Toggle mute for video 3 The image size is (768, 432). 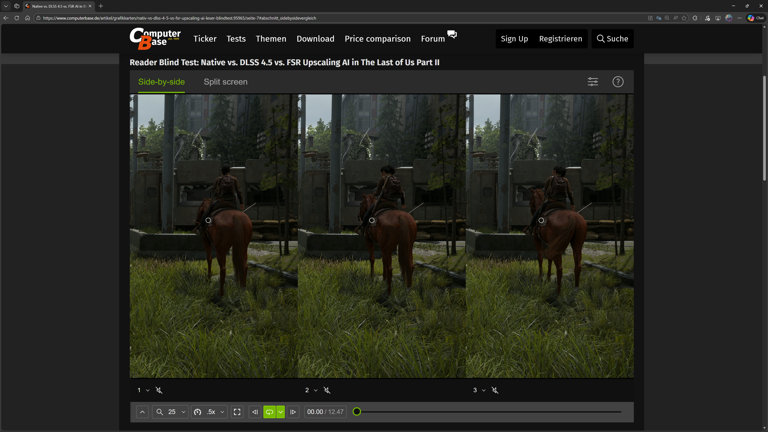[495, 390]
